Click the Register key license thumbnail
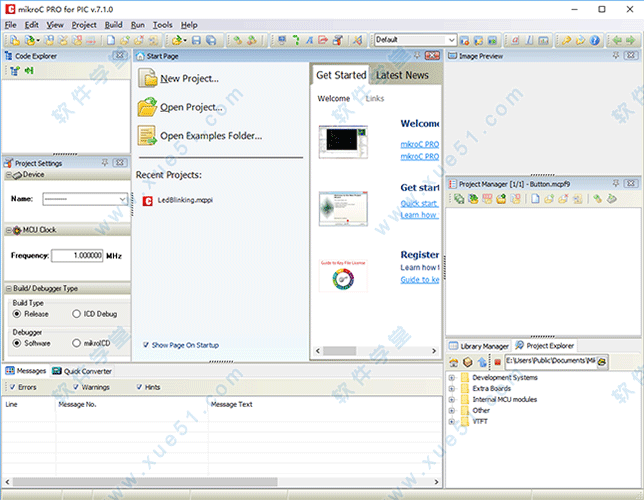 point(343,276)
